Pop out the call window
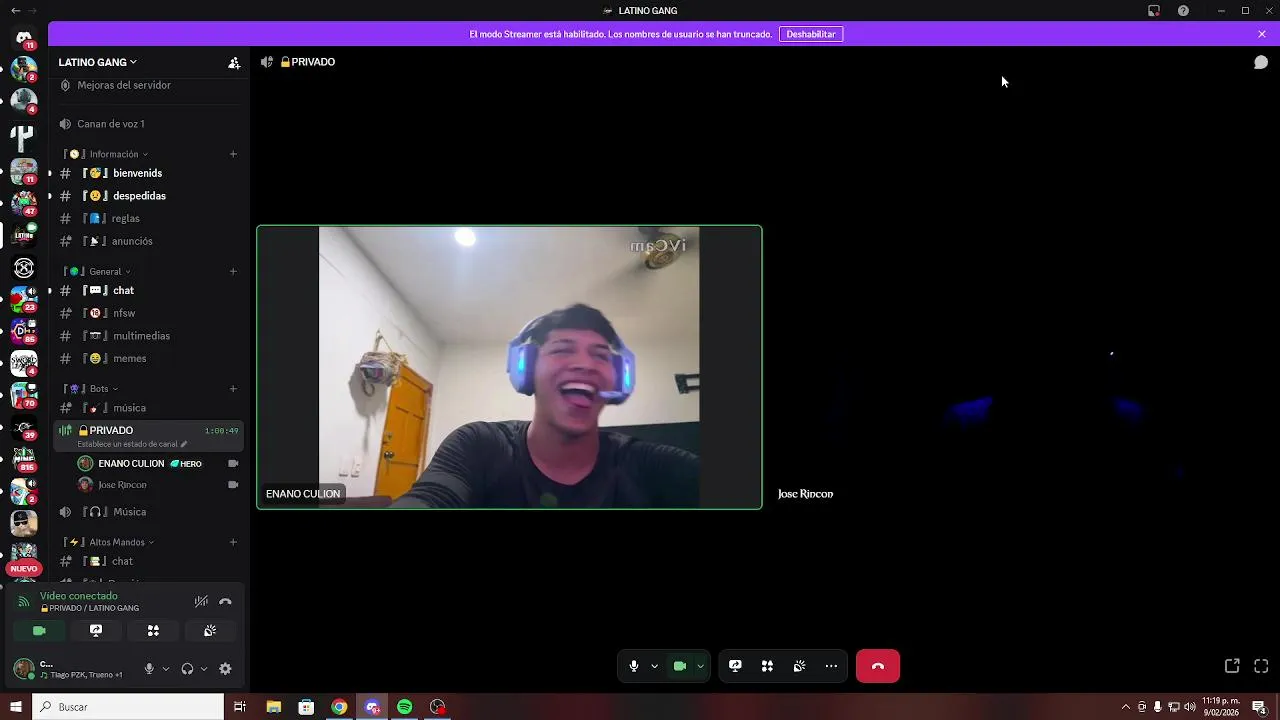This screenshot has width=1280, height=720. click(x=1232, y=666)
